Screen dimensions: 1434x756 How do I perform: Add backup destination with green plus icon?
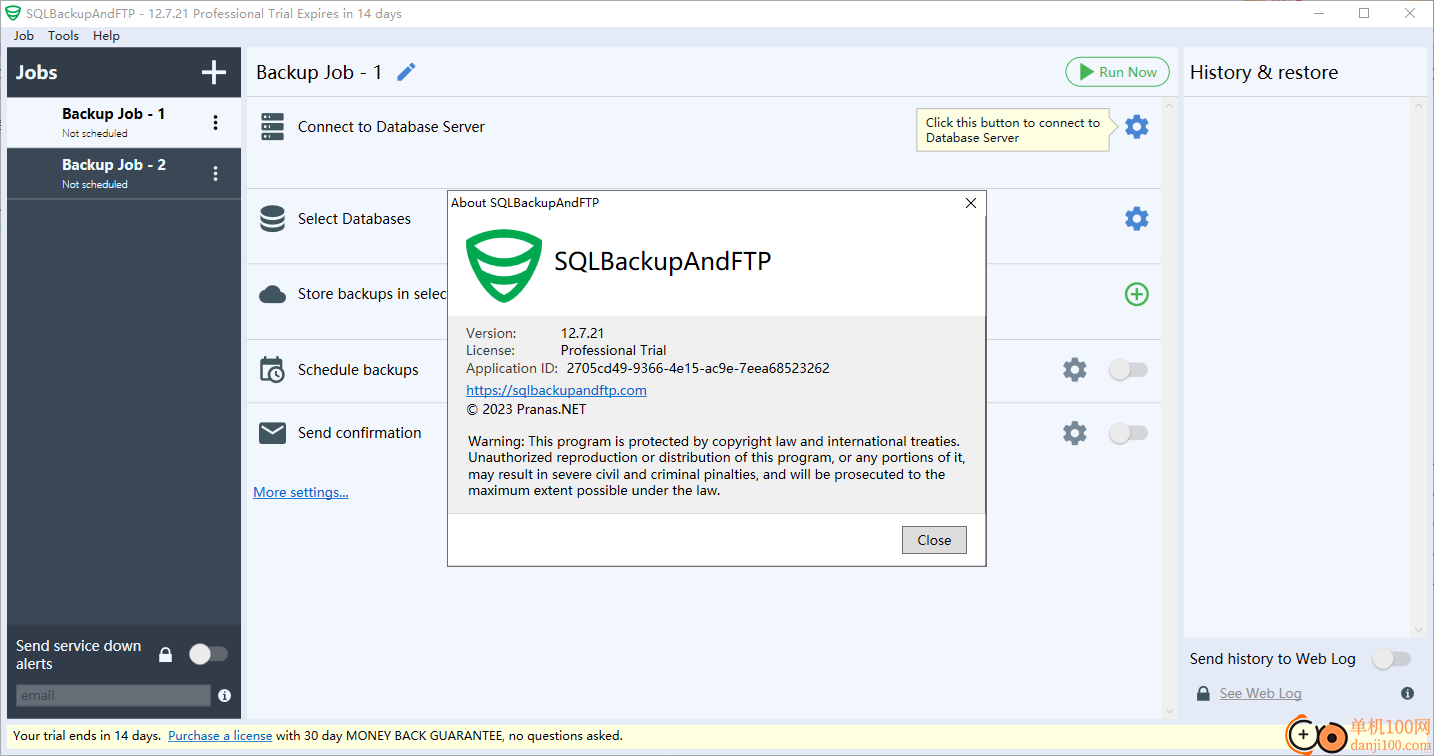point(1137,294)
